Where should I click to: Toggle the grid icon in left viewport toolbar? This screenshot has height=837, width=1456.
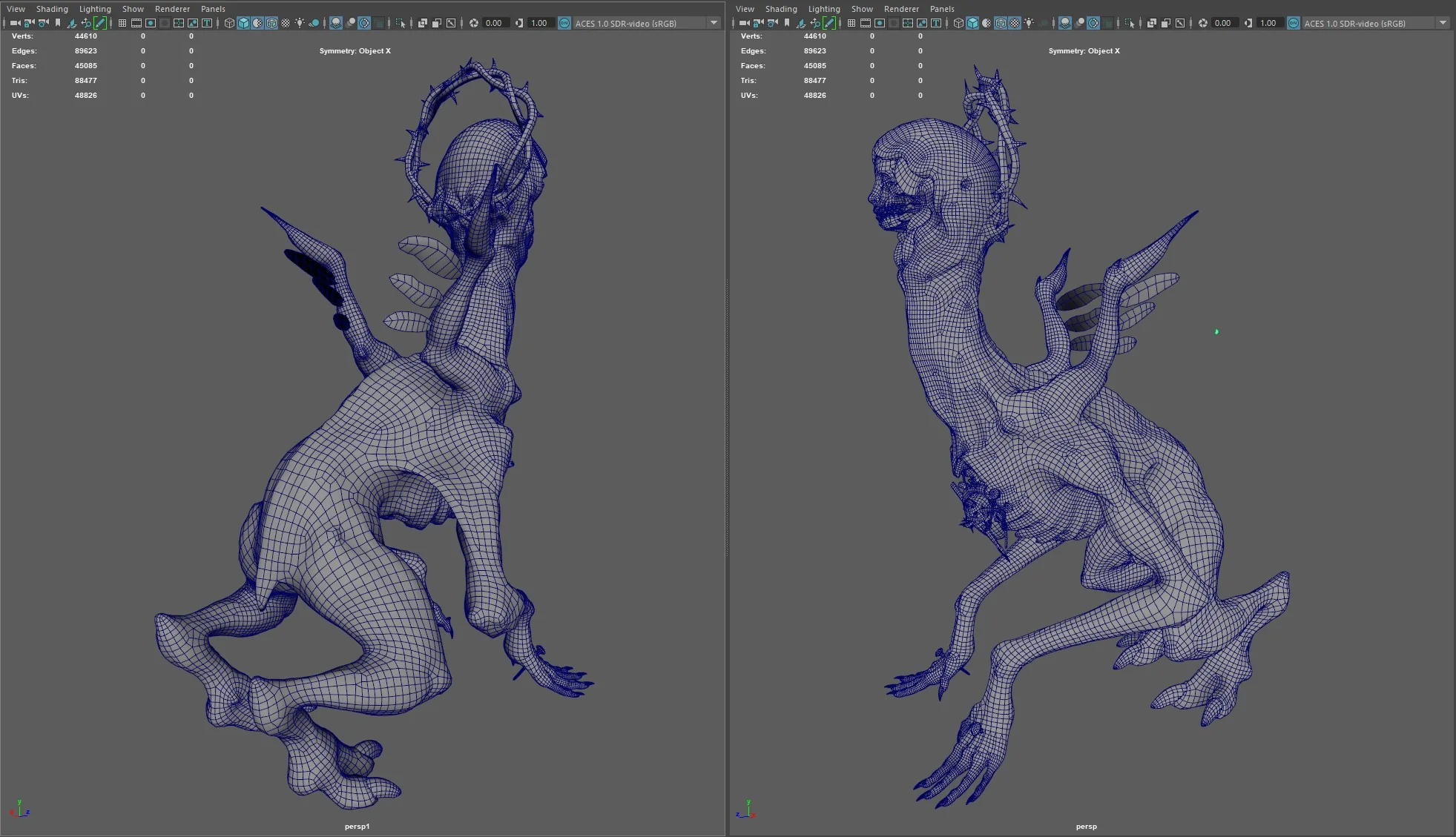click(x=122, y=23)
